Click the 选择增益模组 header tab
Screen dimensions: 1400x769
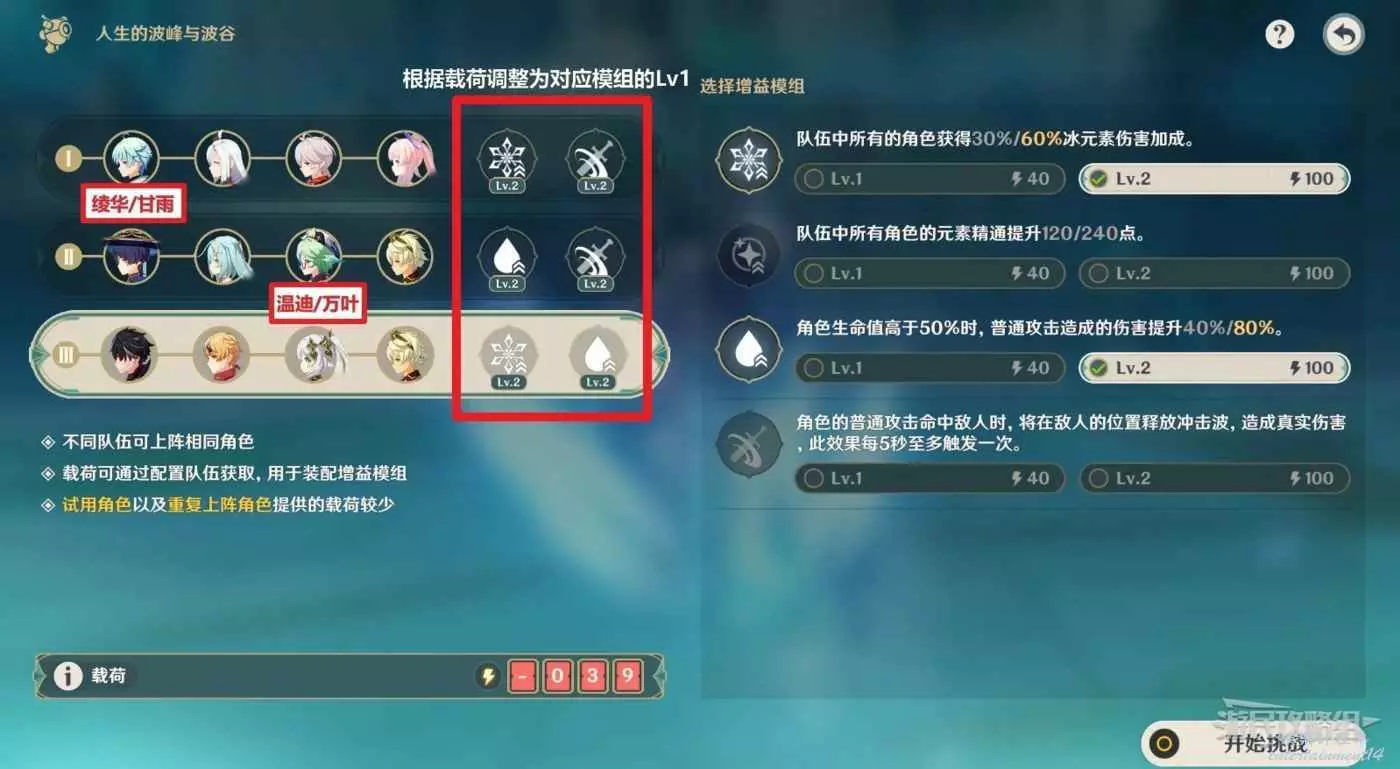(752, 86)
